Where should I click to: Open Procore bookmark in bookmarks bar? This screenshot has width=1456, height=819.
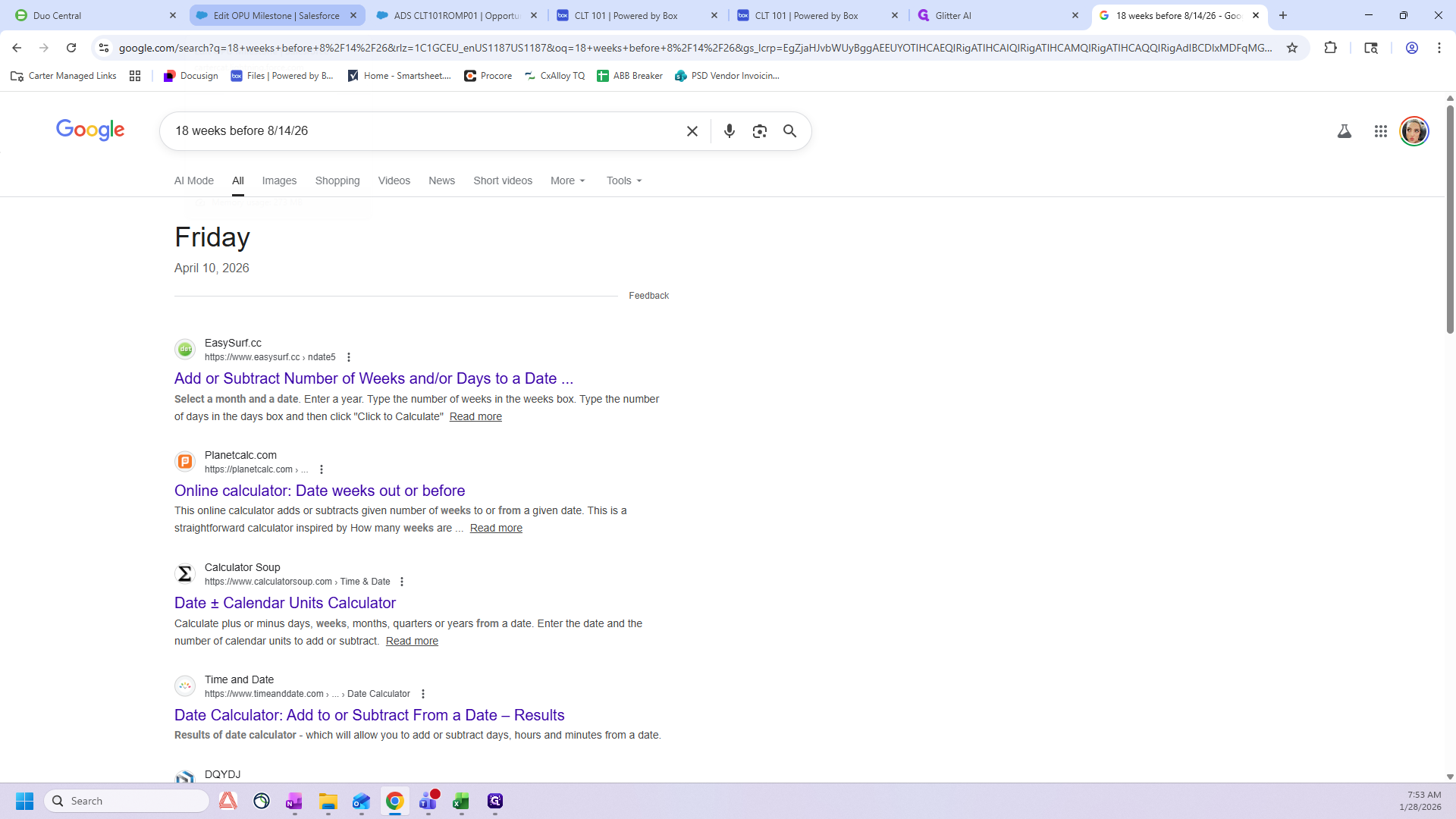coord(488,76)
